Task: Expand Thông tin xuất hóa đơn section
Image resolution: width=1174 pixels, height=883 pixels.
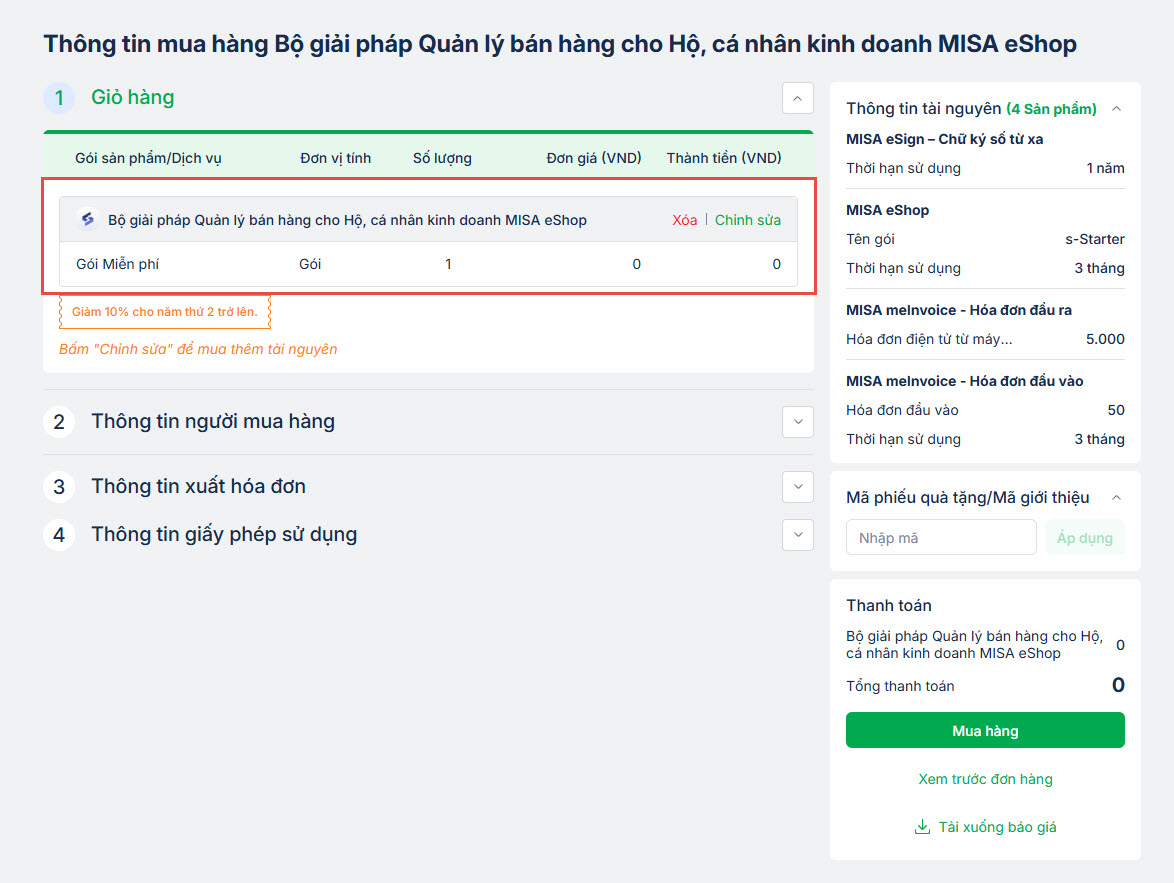Action: coord(797,487)
